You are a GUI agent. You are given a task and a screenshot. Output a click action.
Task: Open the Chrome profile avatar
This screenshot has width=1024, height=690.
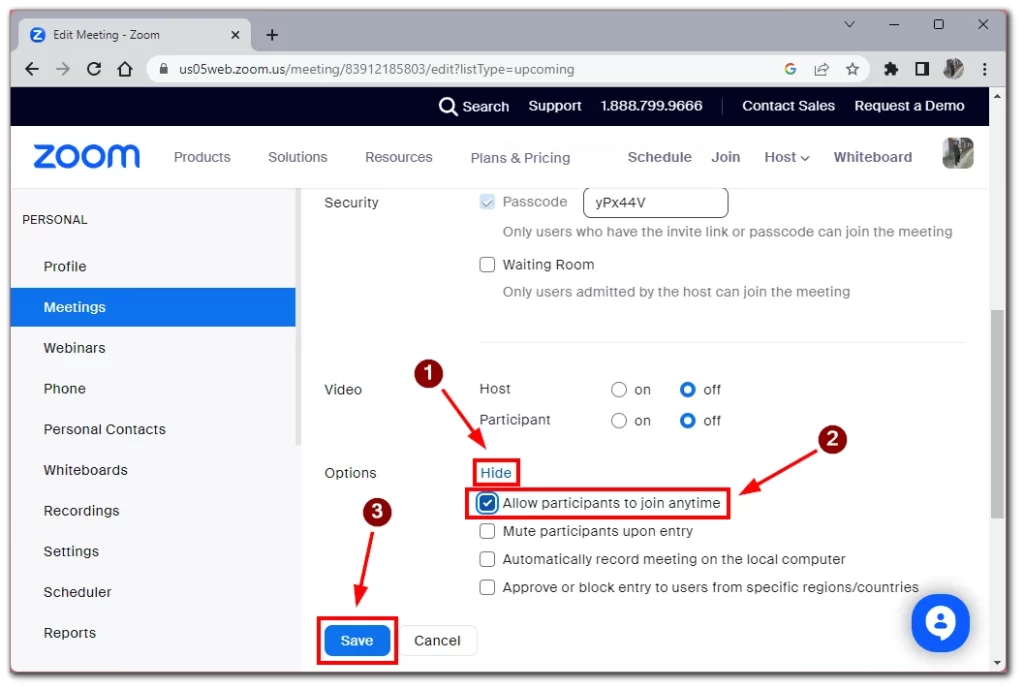(x=953, y=69)
